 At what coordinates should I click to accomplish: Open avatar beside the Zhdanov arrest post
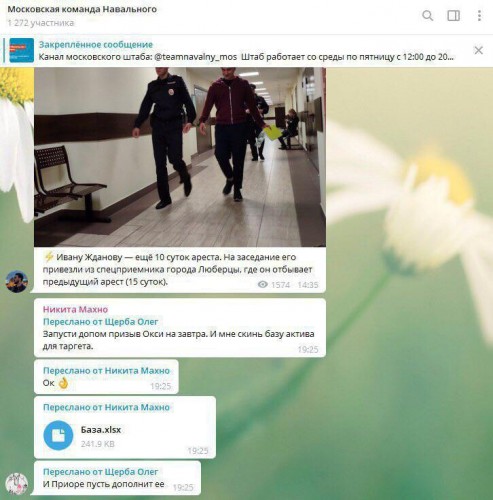coord(17,282)
